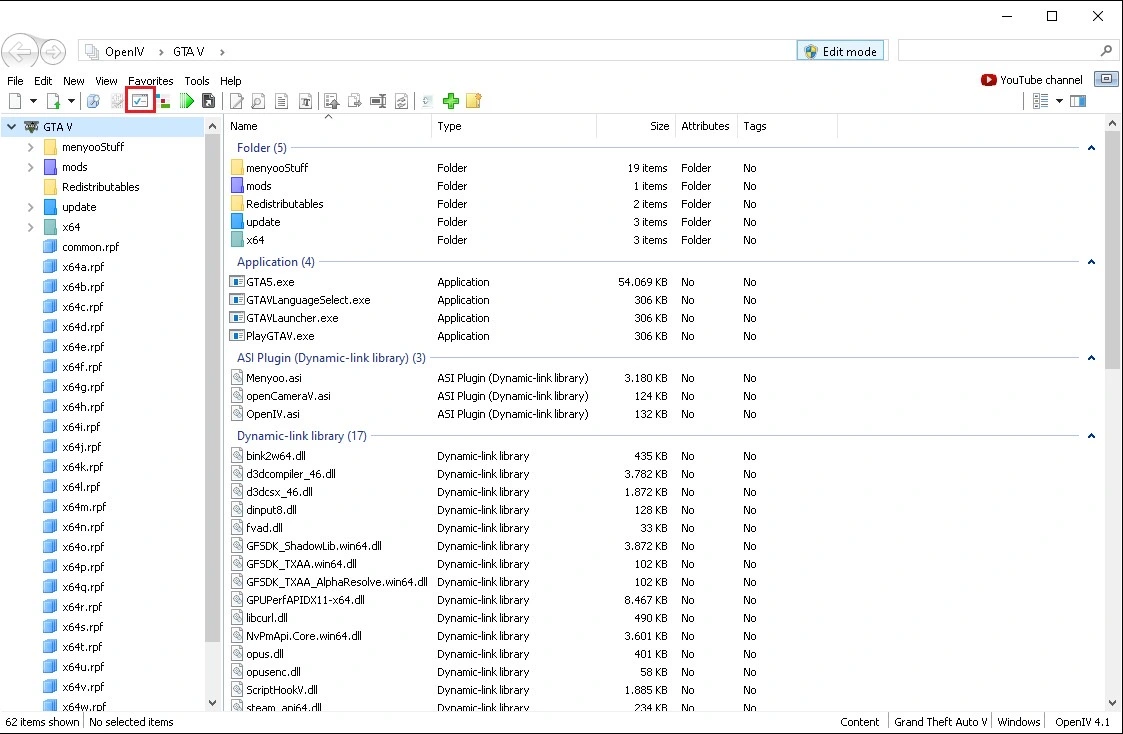Collapse the GTA V root tree node
The height and width of the screenshot is (734, 1123).
click(x=11, y=127)
